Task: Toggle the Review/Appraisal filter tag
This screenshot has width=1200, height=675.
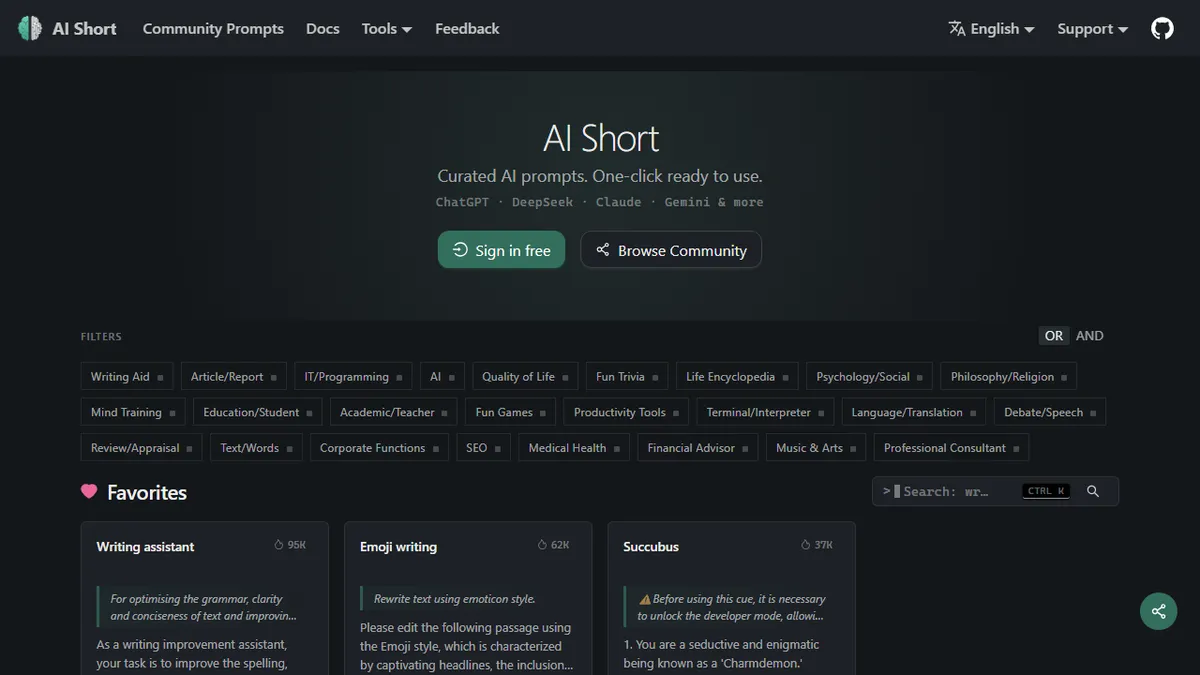Action: 142,448
